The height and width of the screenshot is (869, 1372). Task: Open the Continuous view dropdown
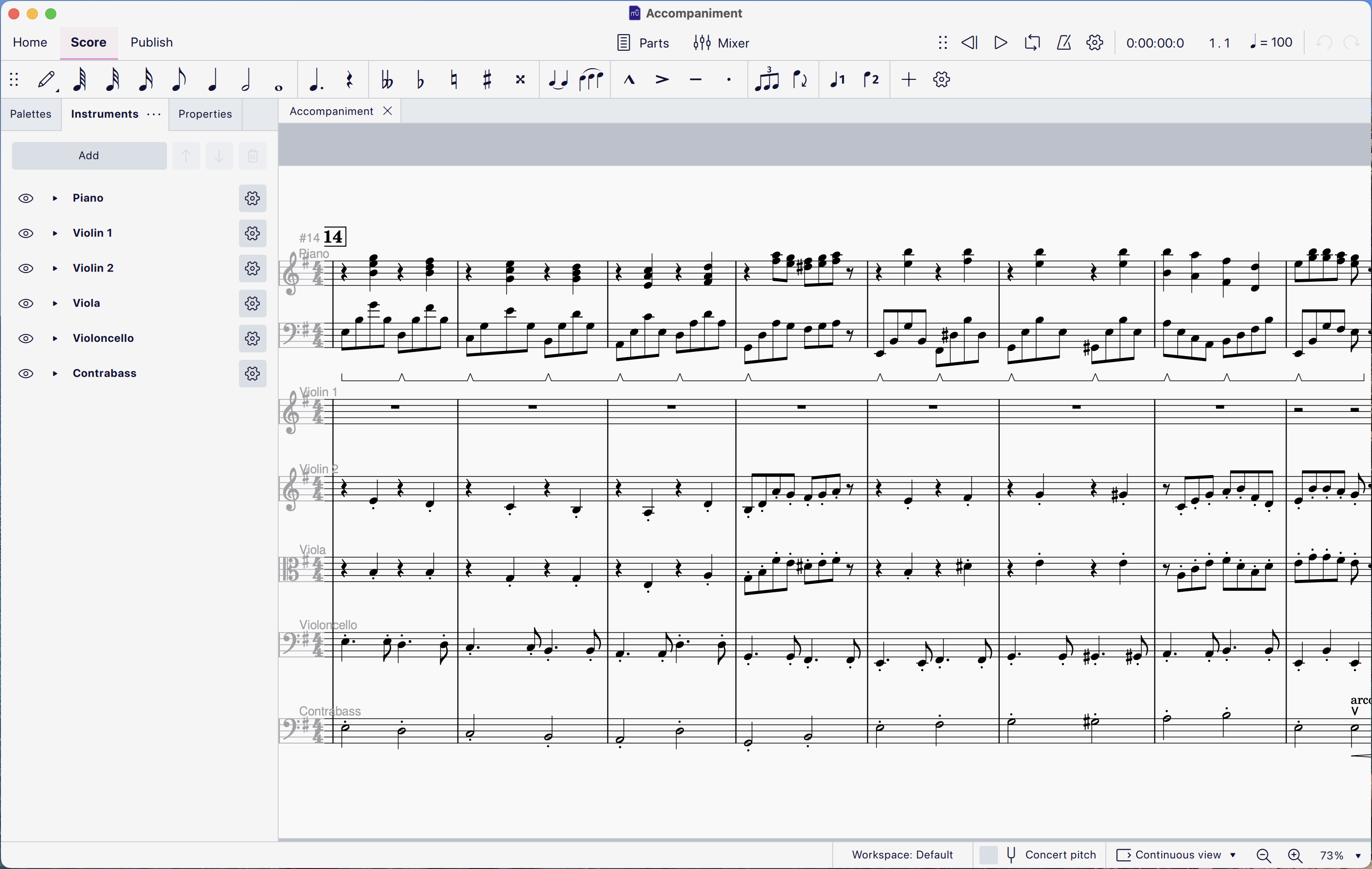coord(1177,855)
